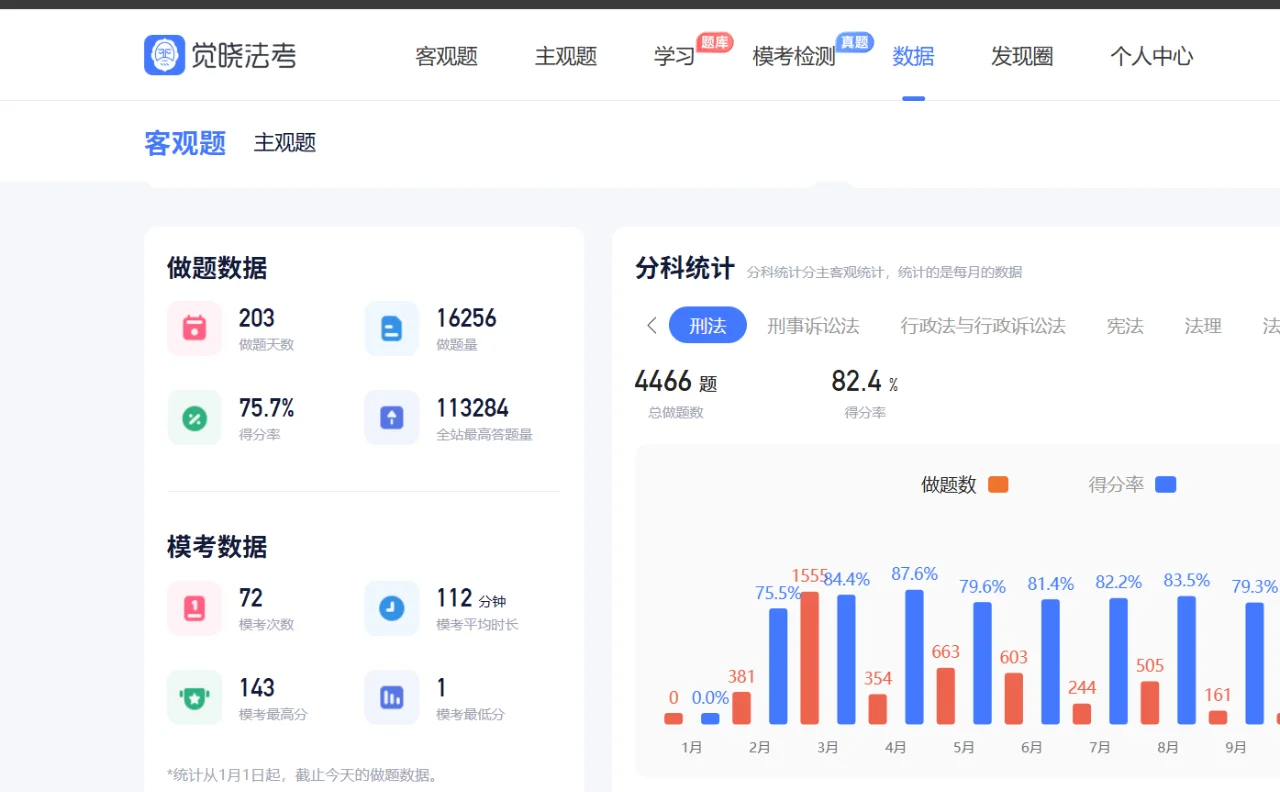
Task: Click the 全站最高答题量 arrow icon
Action: click(392, 418)
